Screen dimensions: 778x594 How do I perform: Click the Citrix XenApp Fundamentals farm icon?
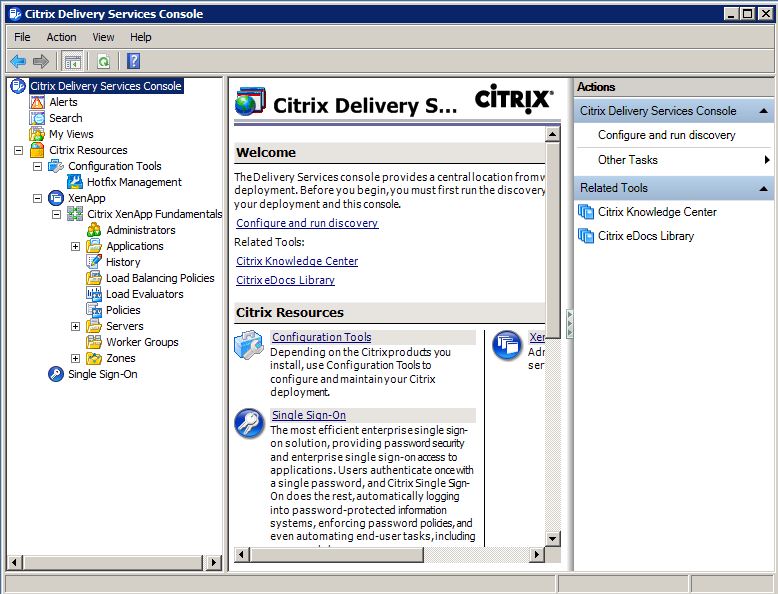[75, 214]
